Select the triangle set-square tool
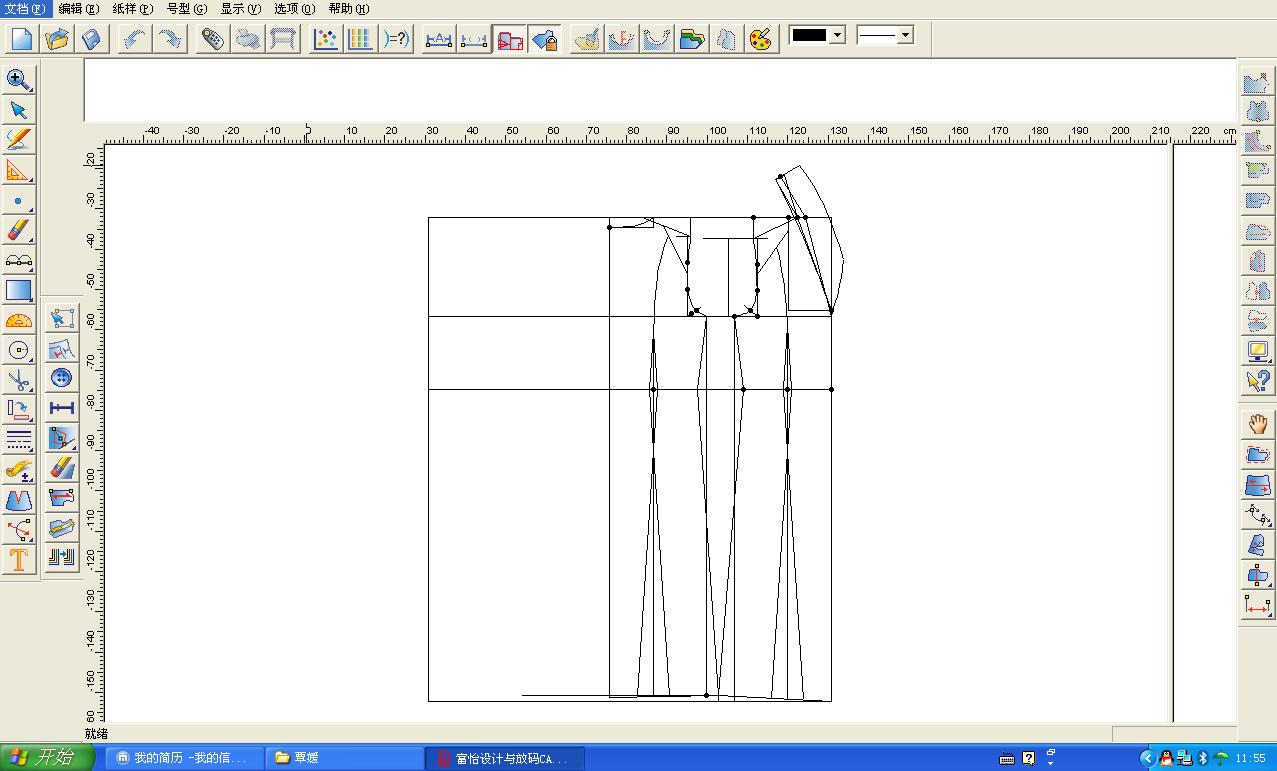 [18, 169]
